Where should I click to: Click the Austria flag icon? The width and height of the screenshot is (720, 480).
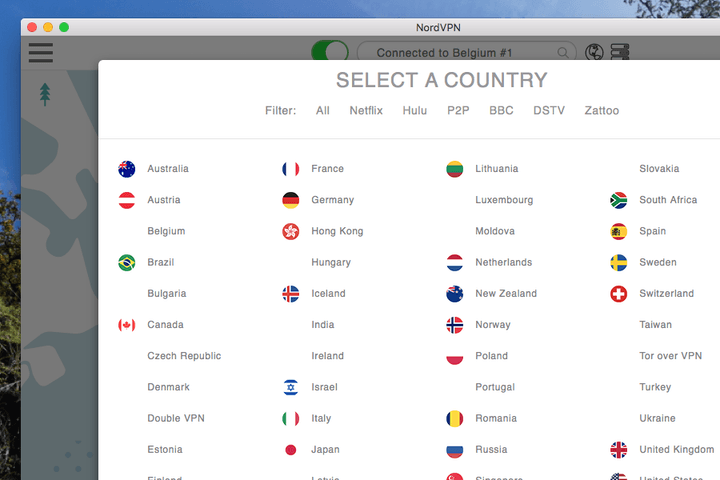point(127,200)
